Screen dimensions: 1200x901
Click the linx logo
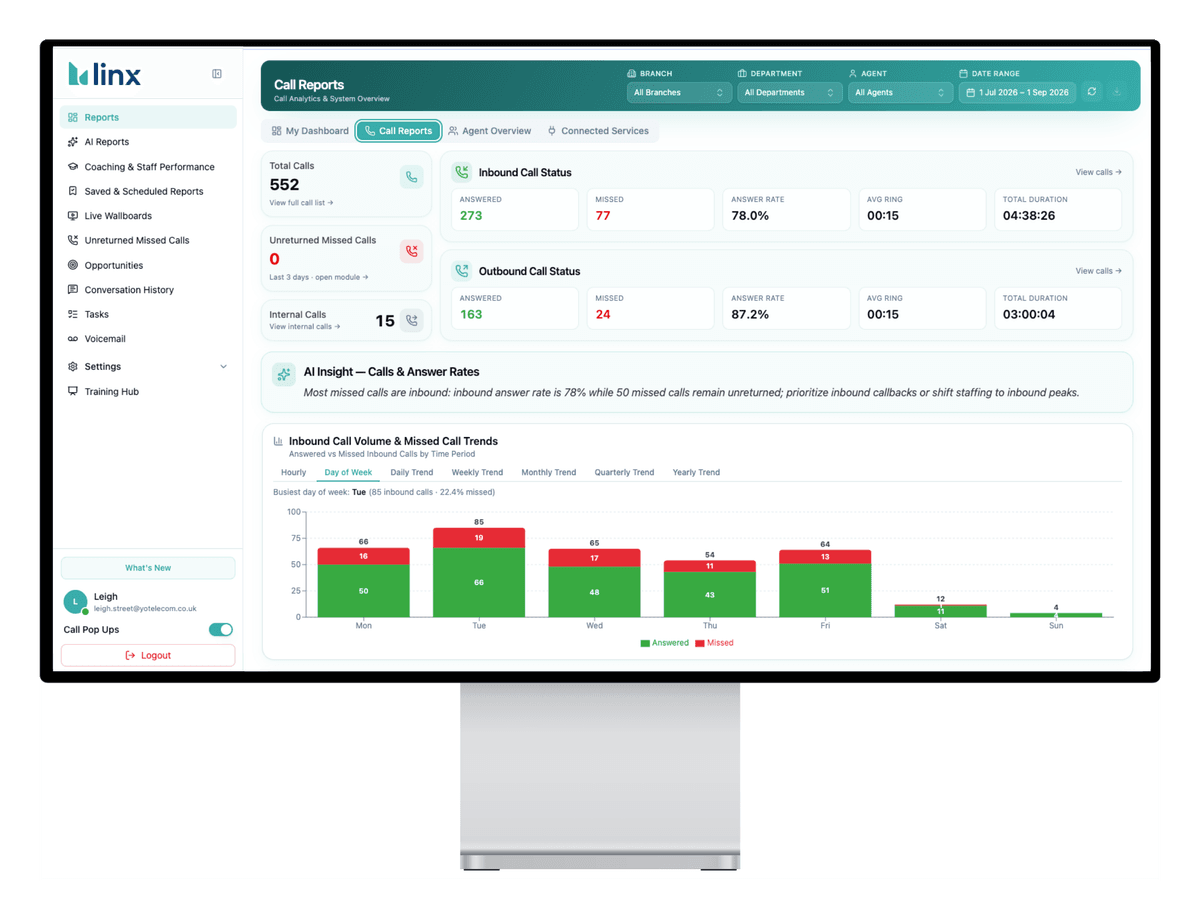coord(104,73)
